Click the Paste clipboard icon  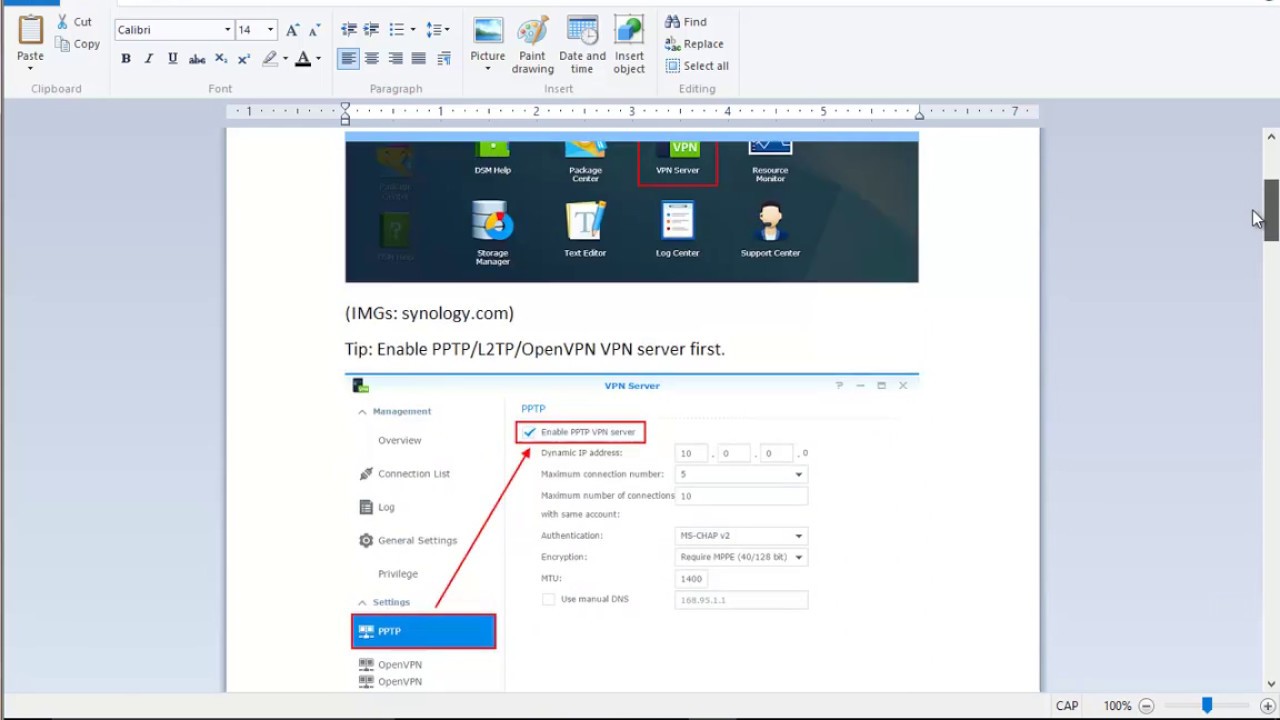tap(30, 30)
